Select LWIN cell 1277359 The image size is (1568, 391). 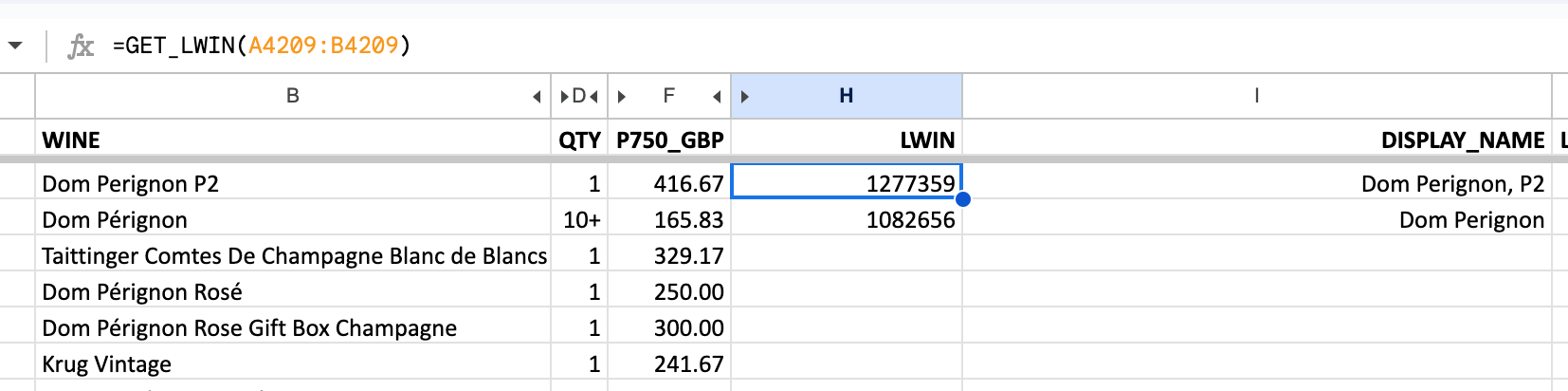[847, 181]
